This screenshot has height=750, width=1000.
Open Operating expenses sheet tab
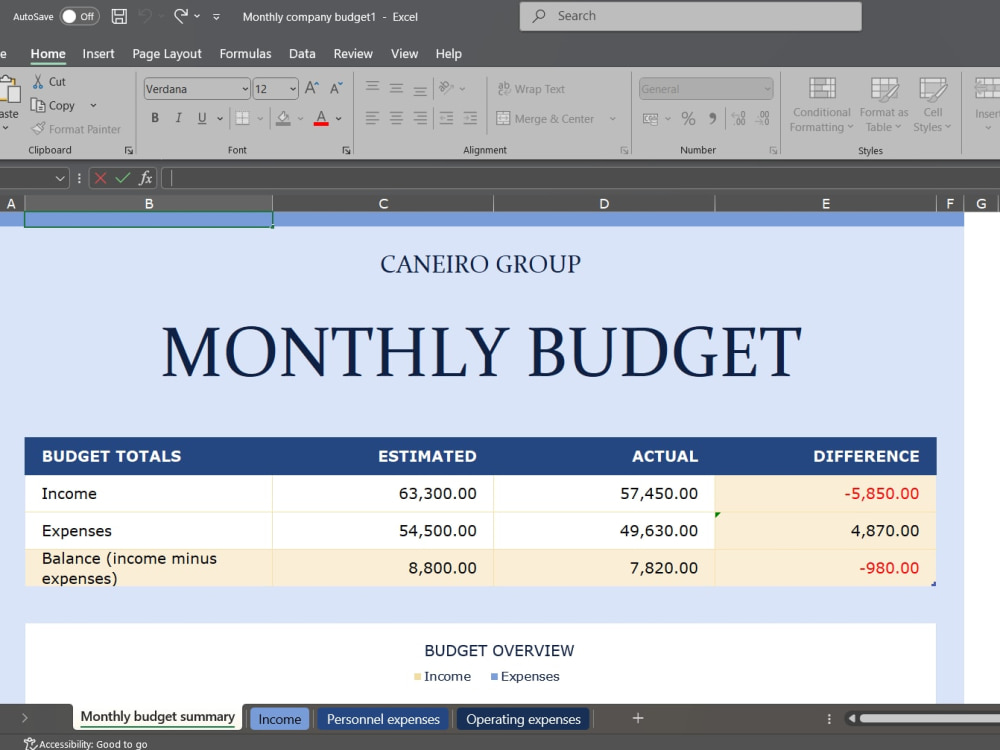(x=524, y=719)
